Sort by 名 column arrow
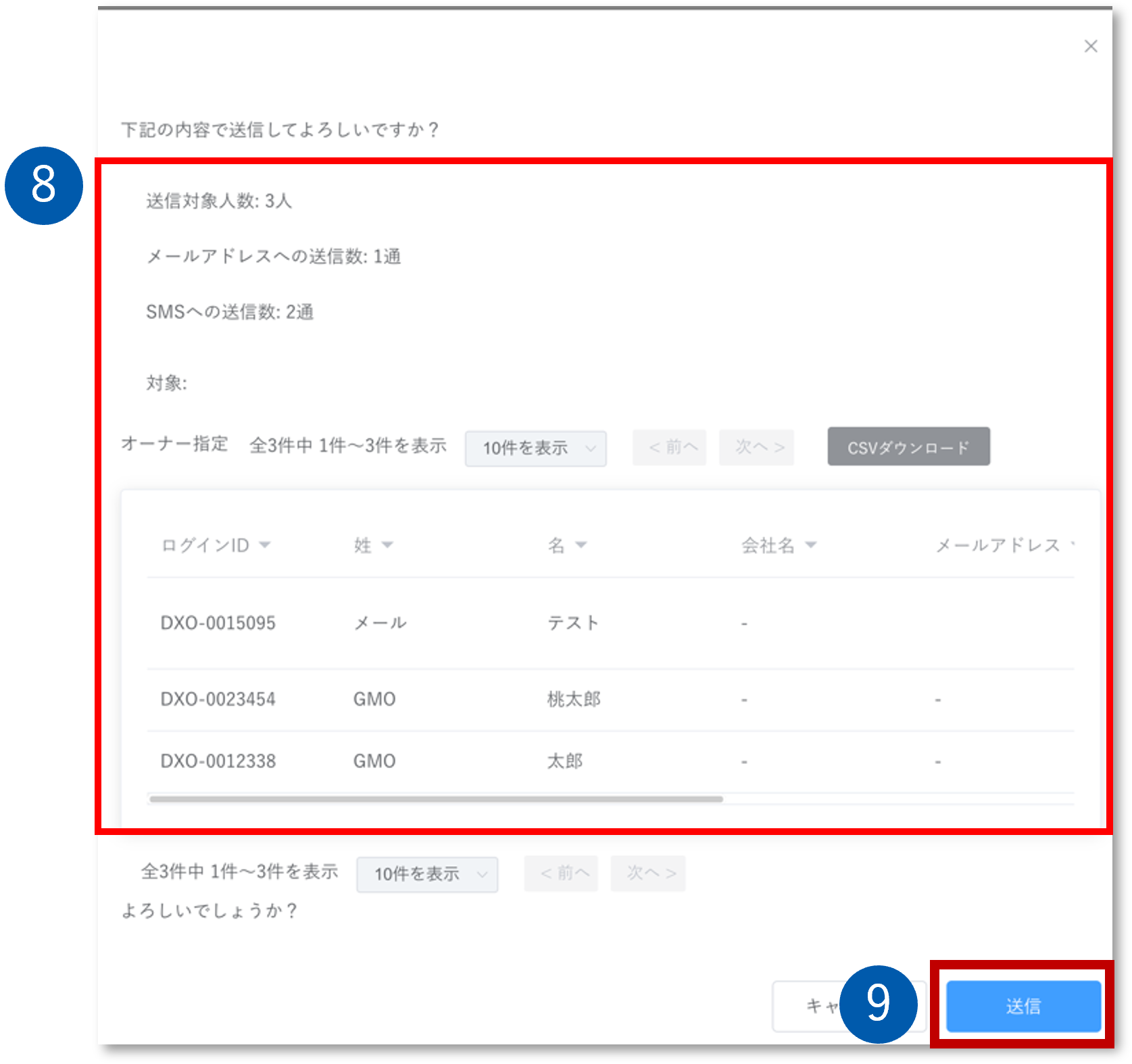1132x1064 pixels. 581,545
